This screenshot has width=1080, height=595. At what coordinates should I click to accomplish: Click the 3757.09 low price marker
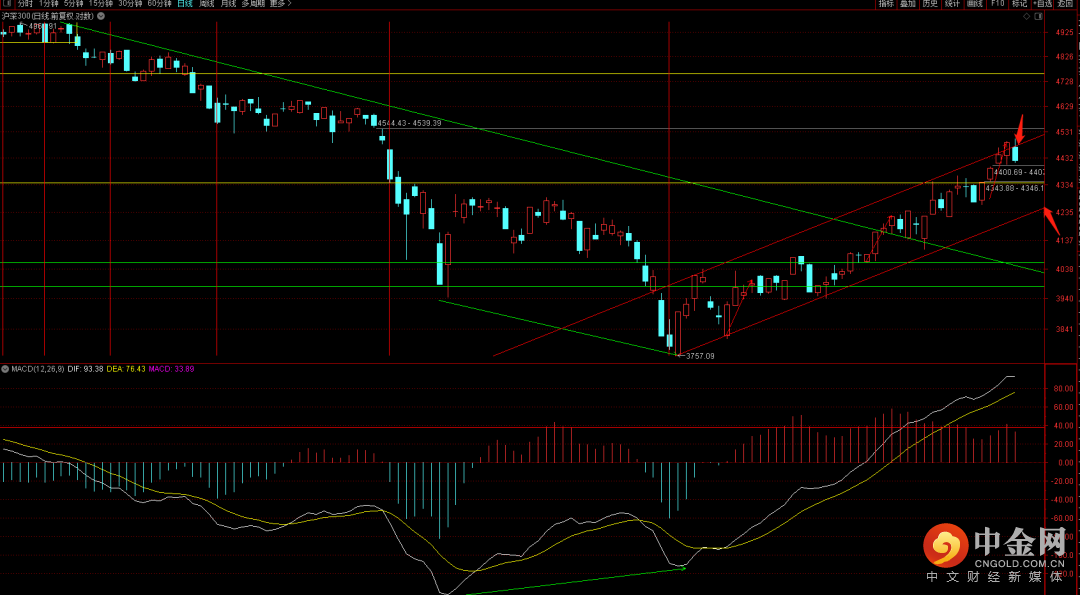coord(700,356)
